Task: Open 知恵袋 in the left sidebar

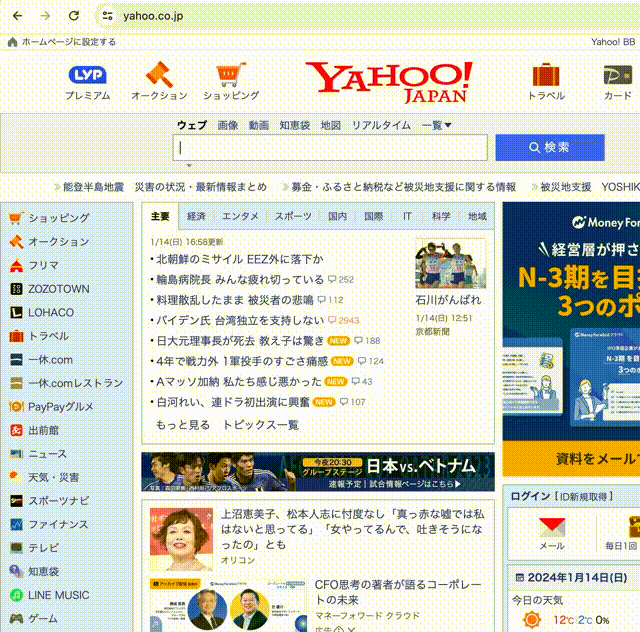Action: coord(43,572)
